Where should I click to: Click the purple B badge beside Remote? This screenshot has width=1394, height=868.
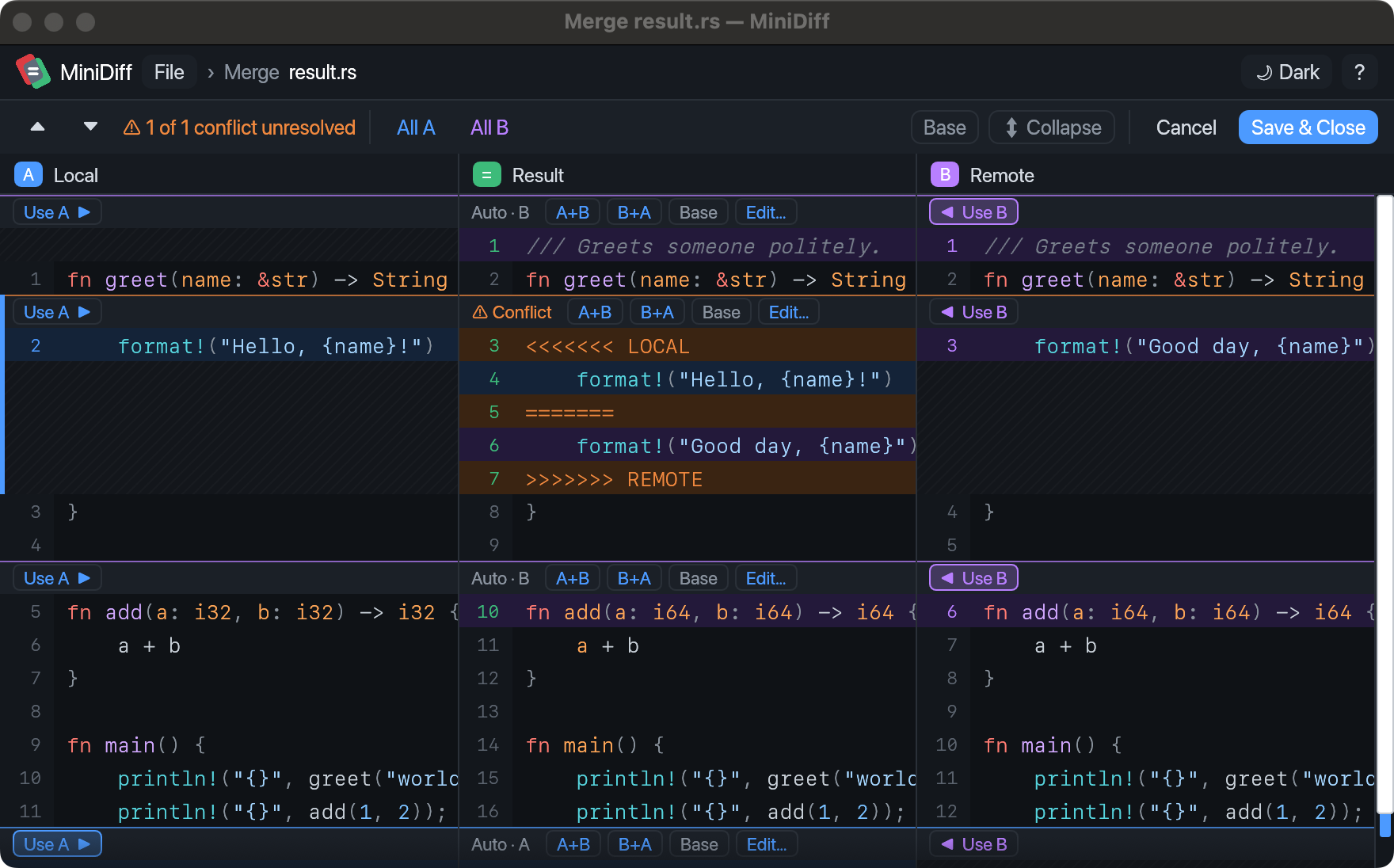(x=945, y=175)
